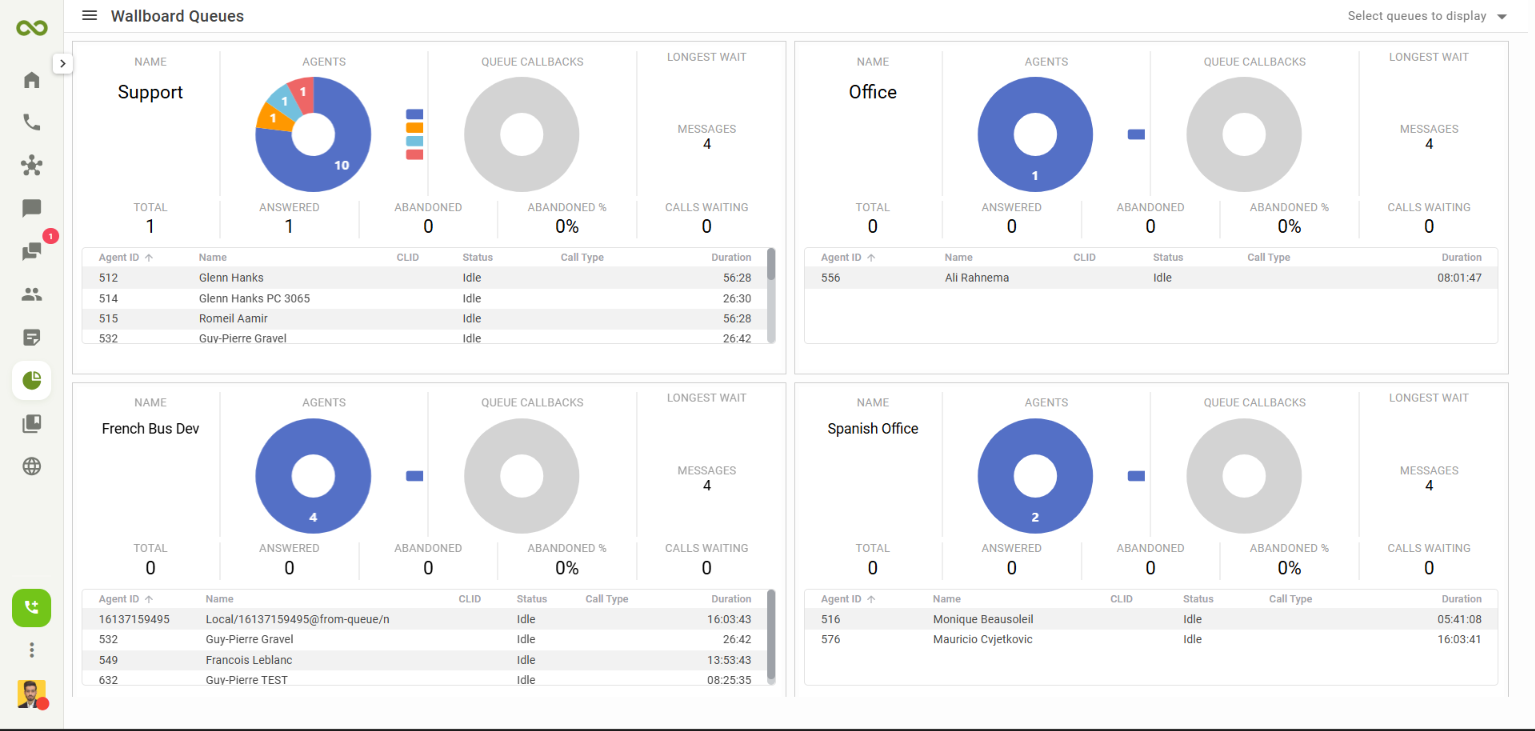Open the user profile avatar
The height and width of the screenshot is (731, 1535).
click(x=32, y=694)
